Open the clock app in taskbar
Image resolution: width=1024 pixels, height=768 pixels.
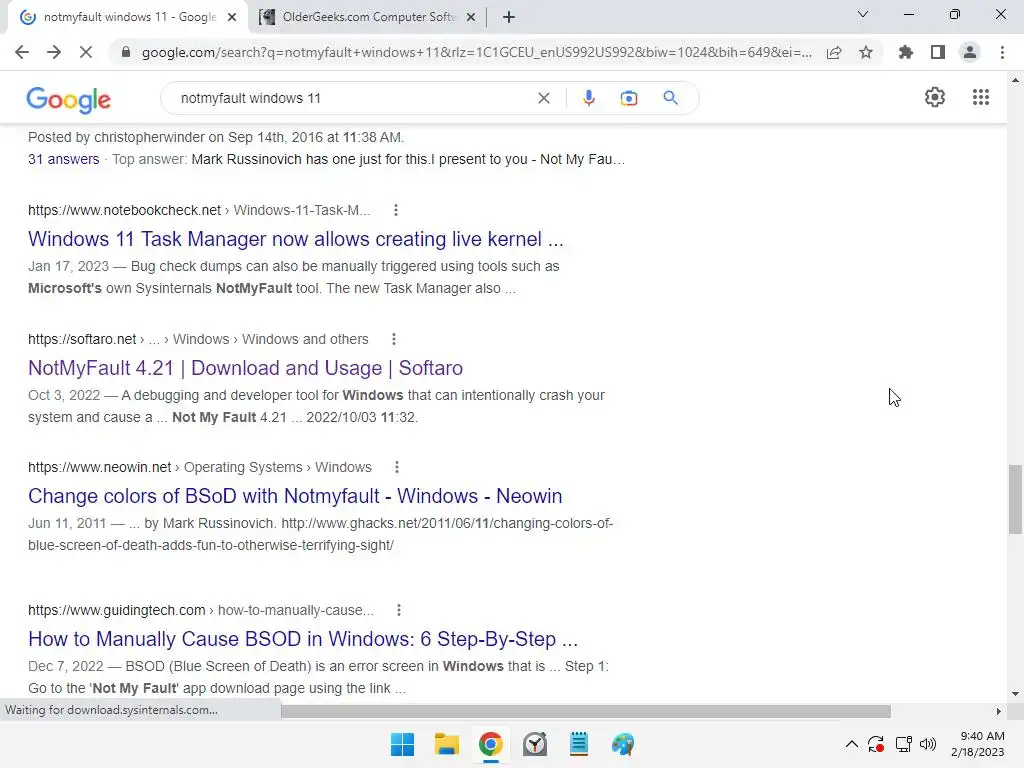coord(535,744)
